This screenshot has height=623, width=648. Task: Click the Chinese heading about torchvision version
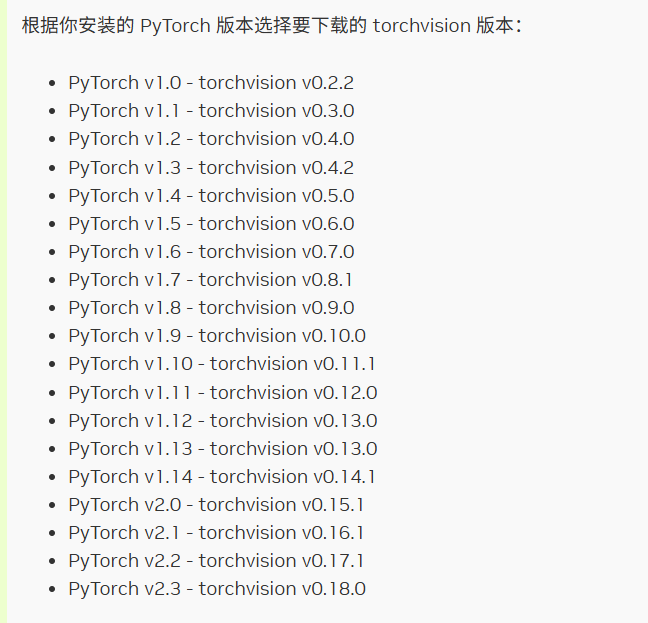[x=272, y=26]
